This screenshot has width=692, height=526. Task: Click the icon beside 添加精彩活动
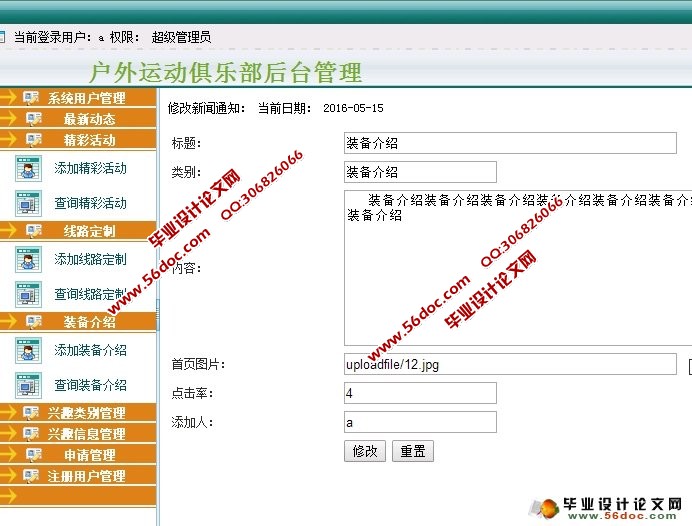point(27,168)
